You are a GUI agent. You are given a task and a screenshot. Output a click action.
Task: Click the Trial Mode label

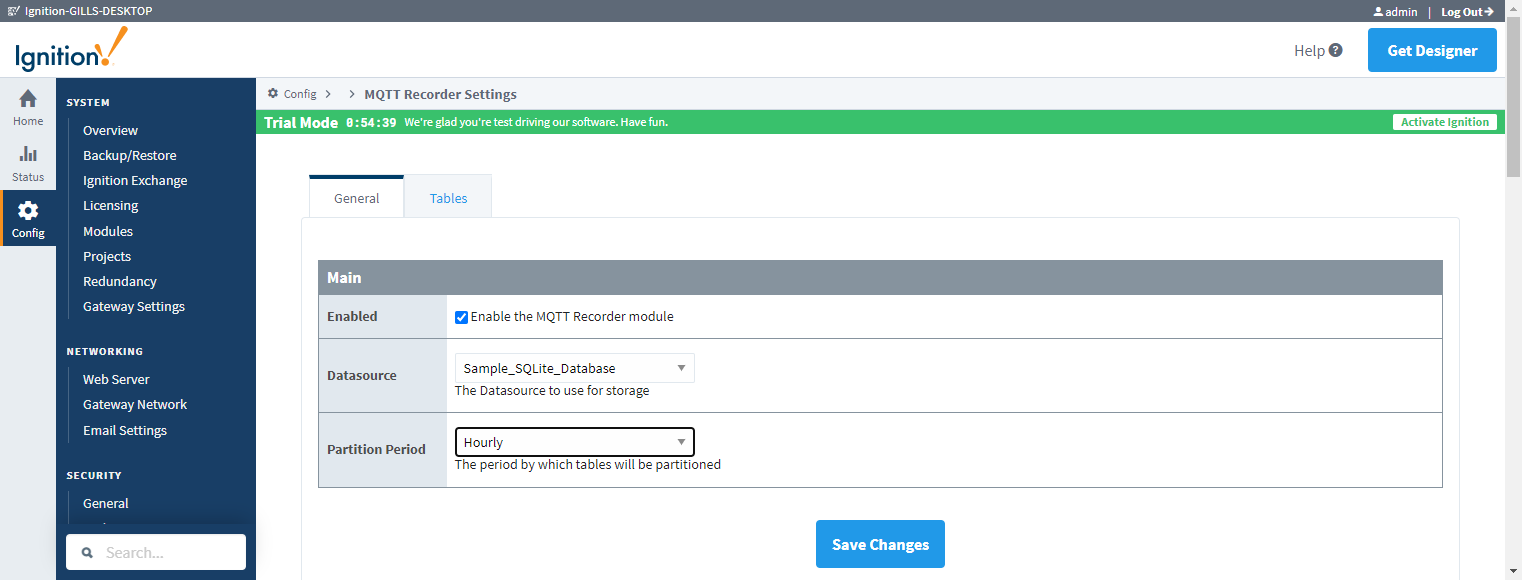click(301, 122)
